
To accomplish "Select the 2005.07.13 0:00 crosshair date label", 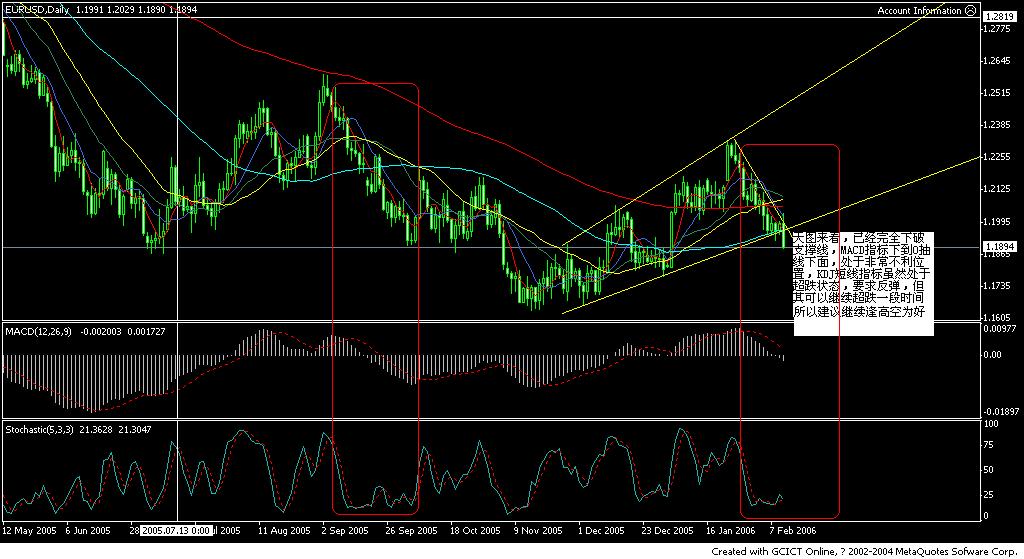I will pos(176,530).
